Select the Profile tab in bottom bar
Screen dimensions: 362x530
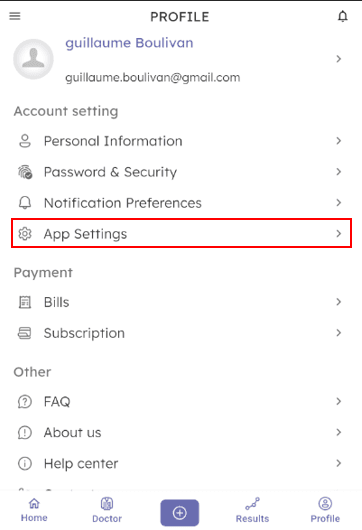(x=325, y=510)
